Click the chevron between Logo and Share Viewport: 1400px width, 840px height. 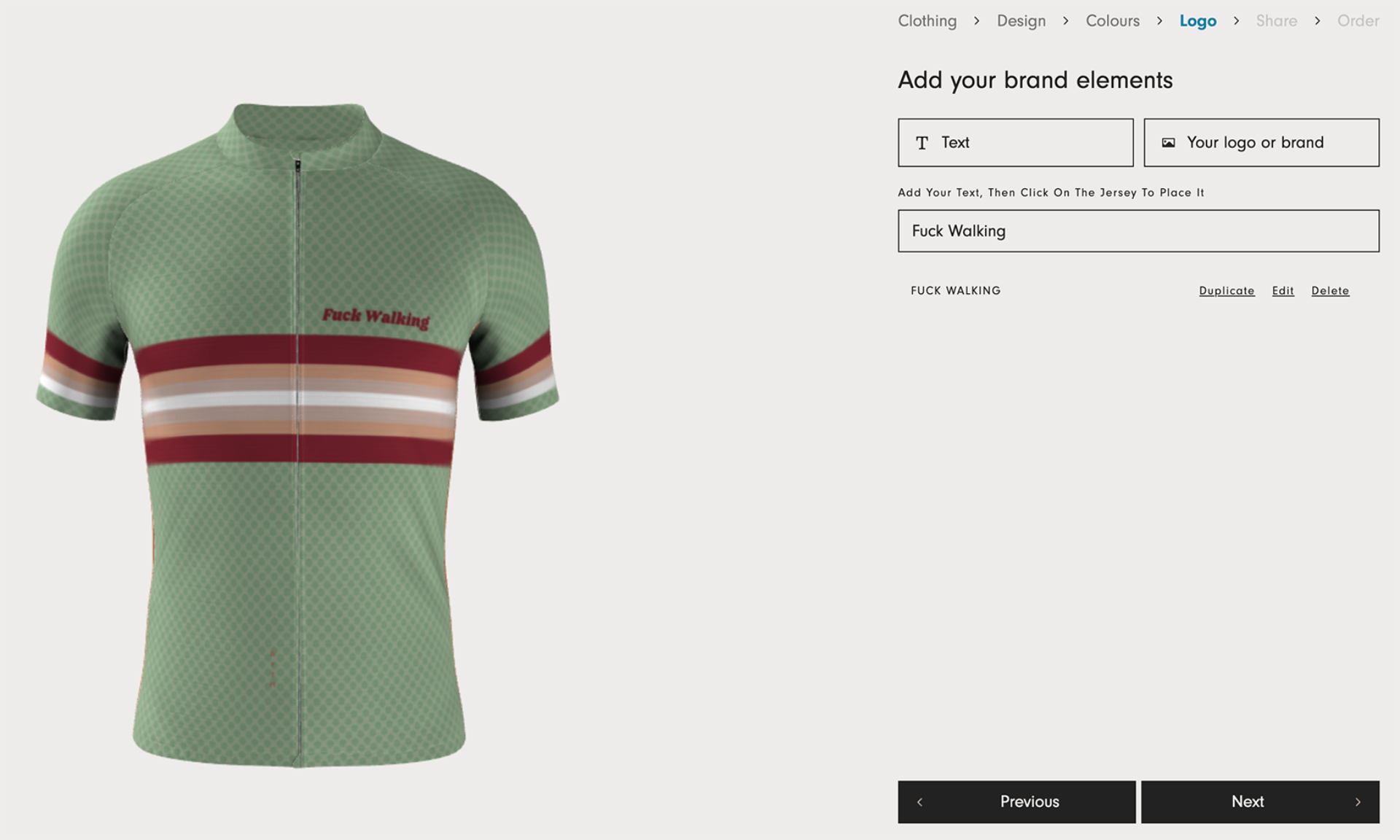click(1236, 21)
